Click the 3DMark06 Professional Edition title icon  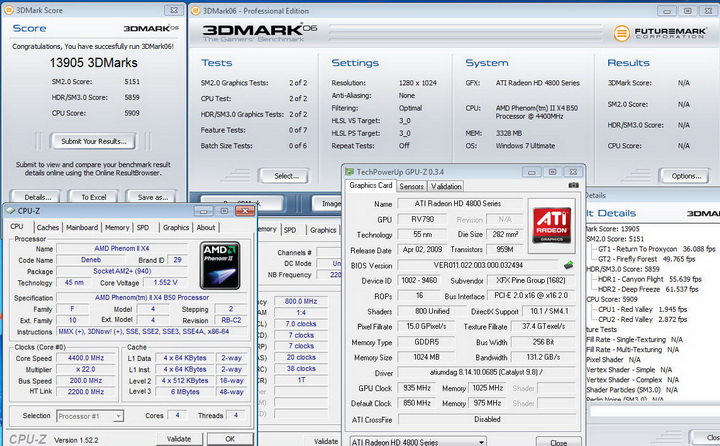196,11
